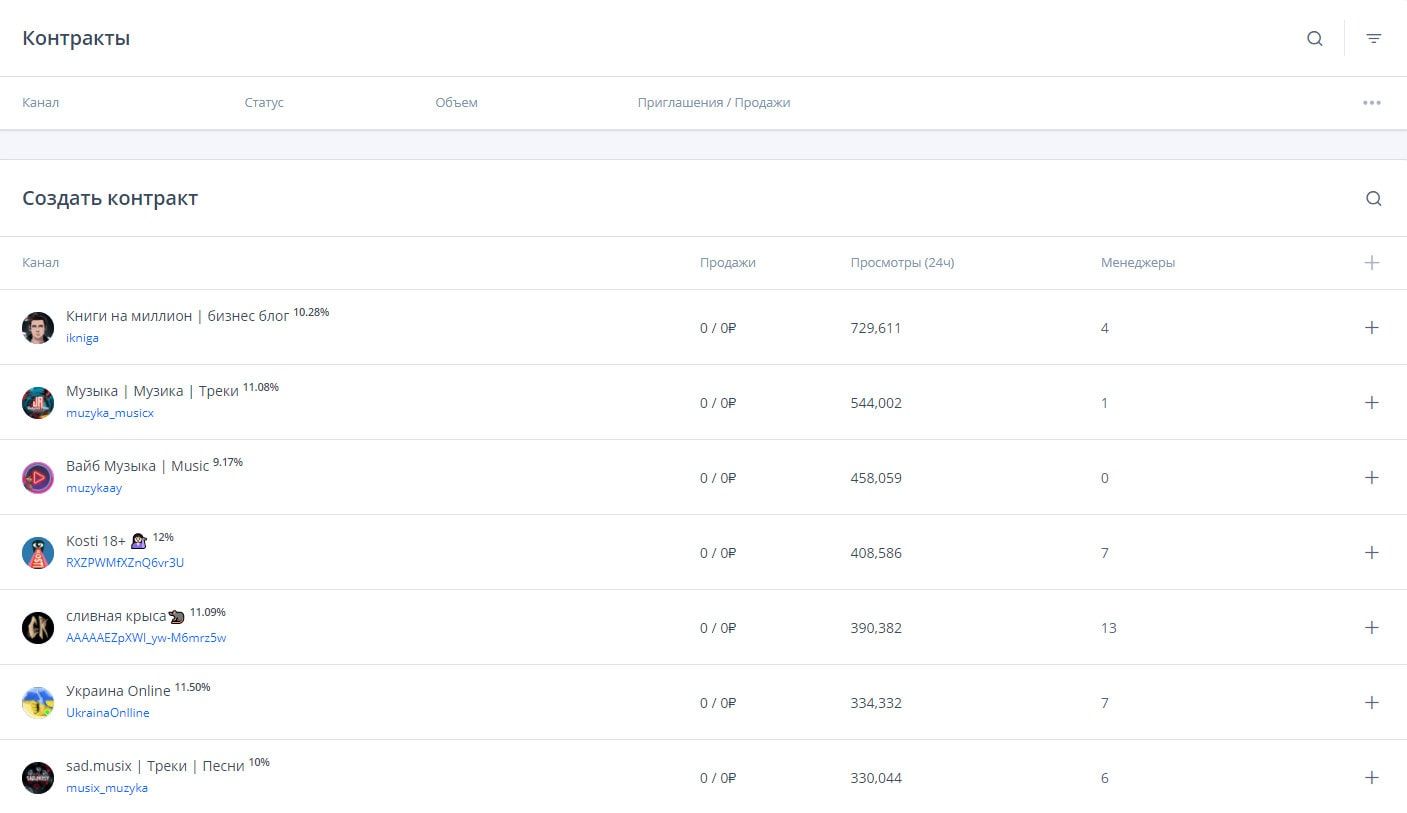Click the 334,332 views value
The height and width of the screenshot is (813, 1407).
tap(876, 703)
